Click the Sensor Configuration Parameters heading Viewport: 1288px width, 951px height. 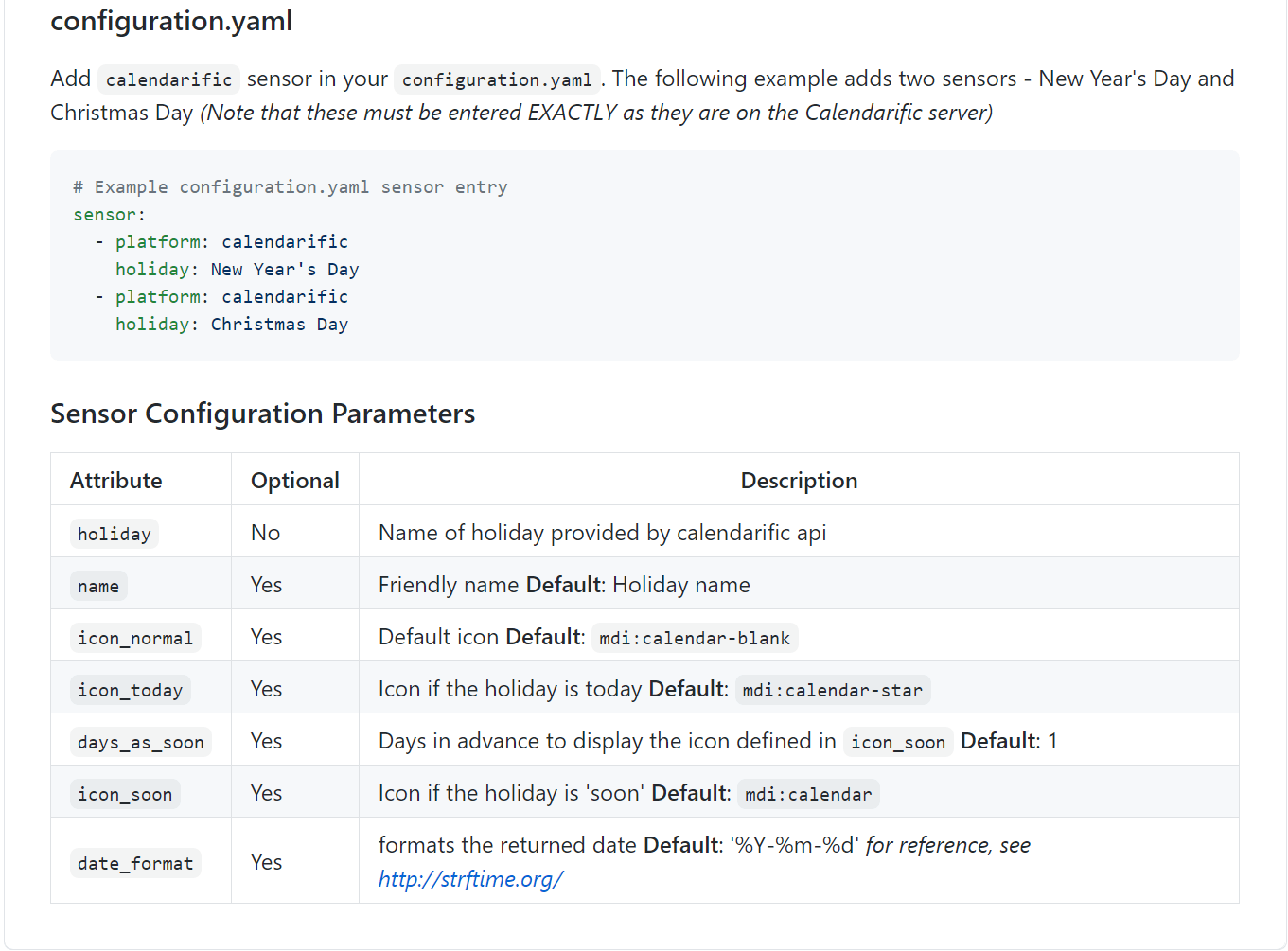click(262, 414)
